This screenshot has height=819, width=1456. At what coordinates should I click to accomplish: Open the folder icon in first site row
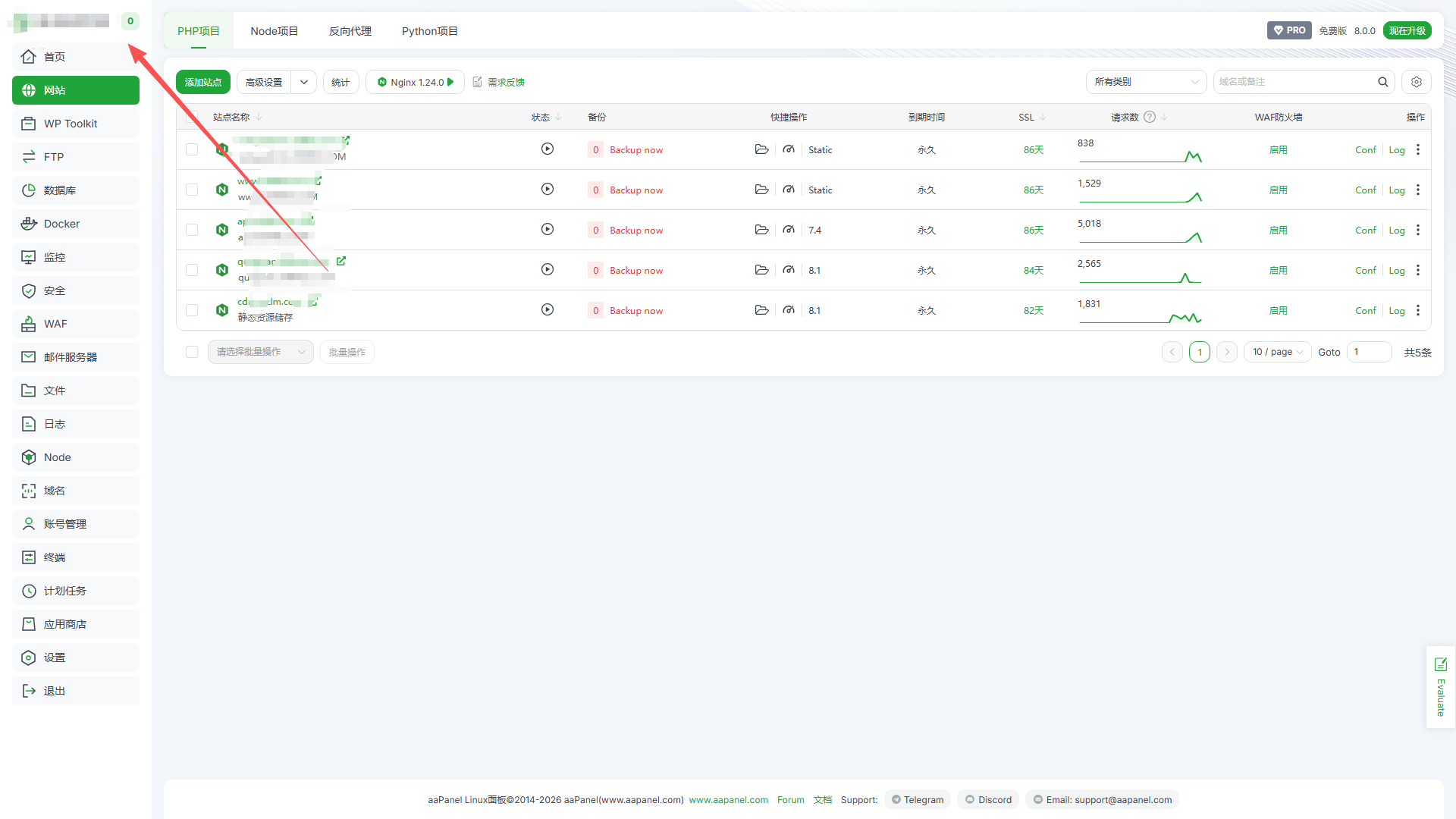(x=761, y=149)
